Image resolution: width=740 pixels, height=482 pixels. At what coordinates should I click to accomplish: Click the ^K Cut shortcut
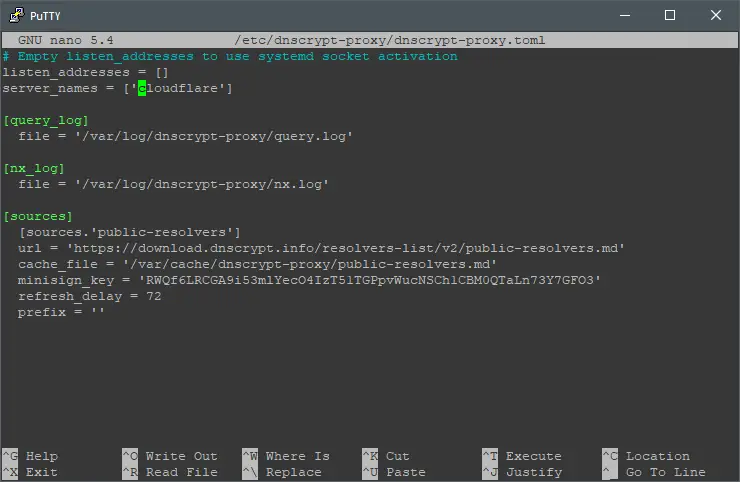click(386, 456)
